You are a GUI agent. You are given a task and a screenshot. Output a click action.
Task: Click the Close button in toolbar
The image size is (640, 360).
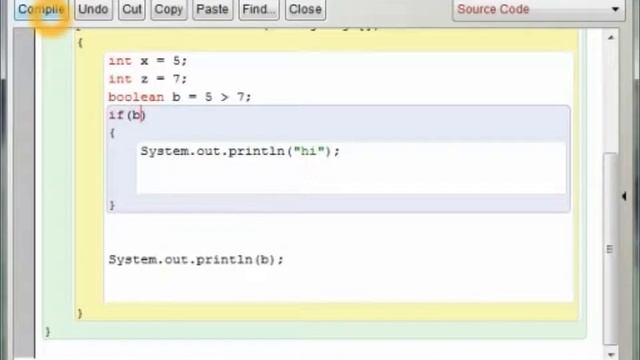(305, 9)
